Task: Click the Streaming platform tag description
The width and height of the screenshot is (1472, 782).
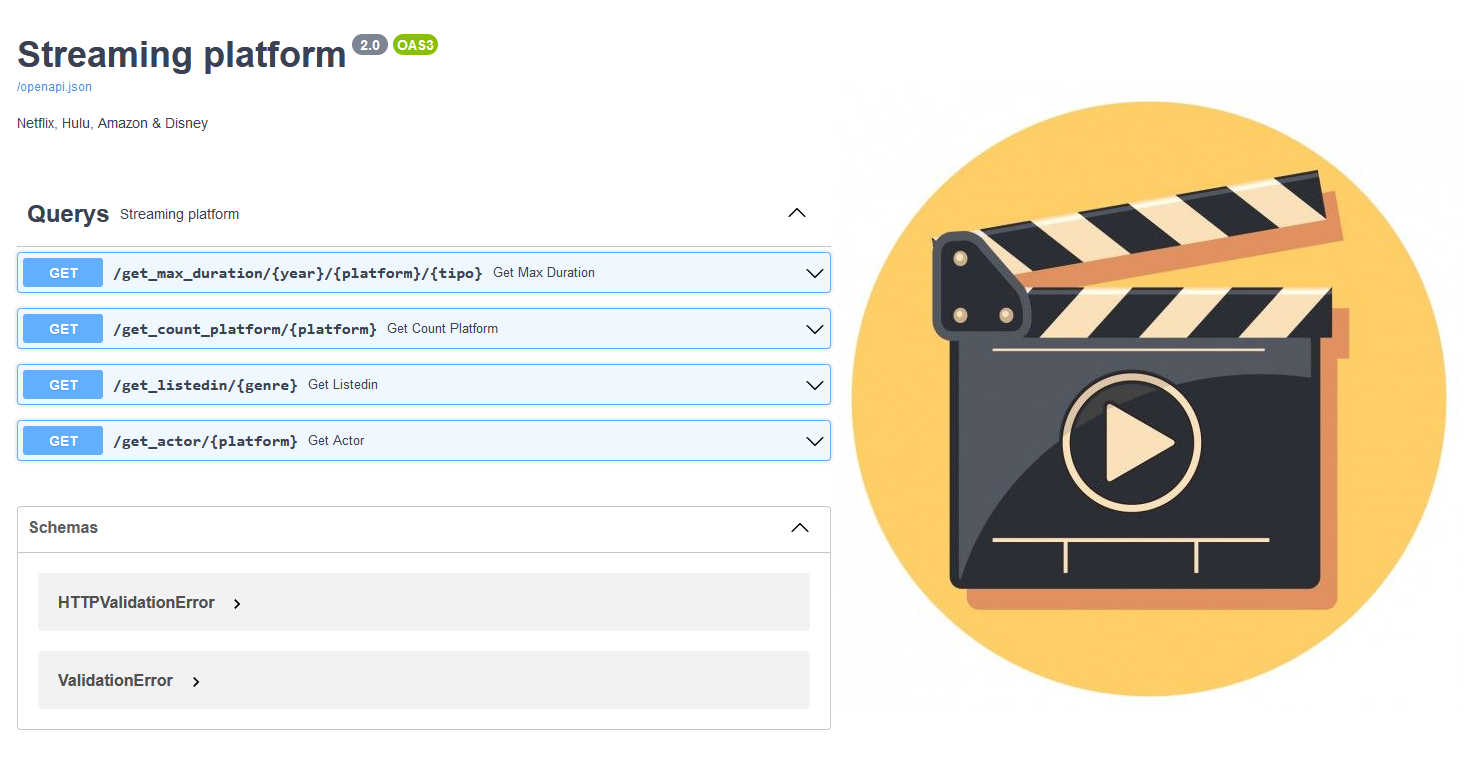Action: [179, 215]
